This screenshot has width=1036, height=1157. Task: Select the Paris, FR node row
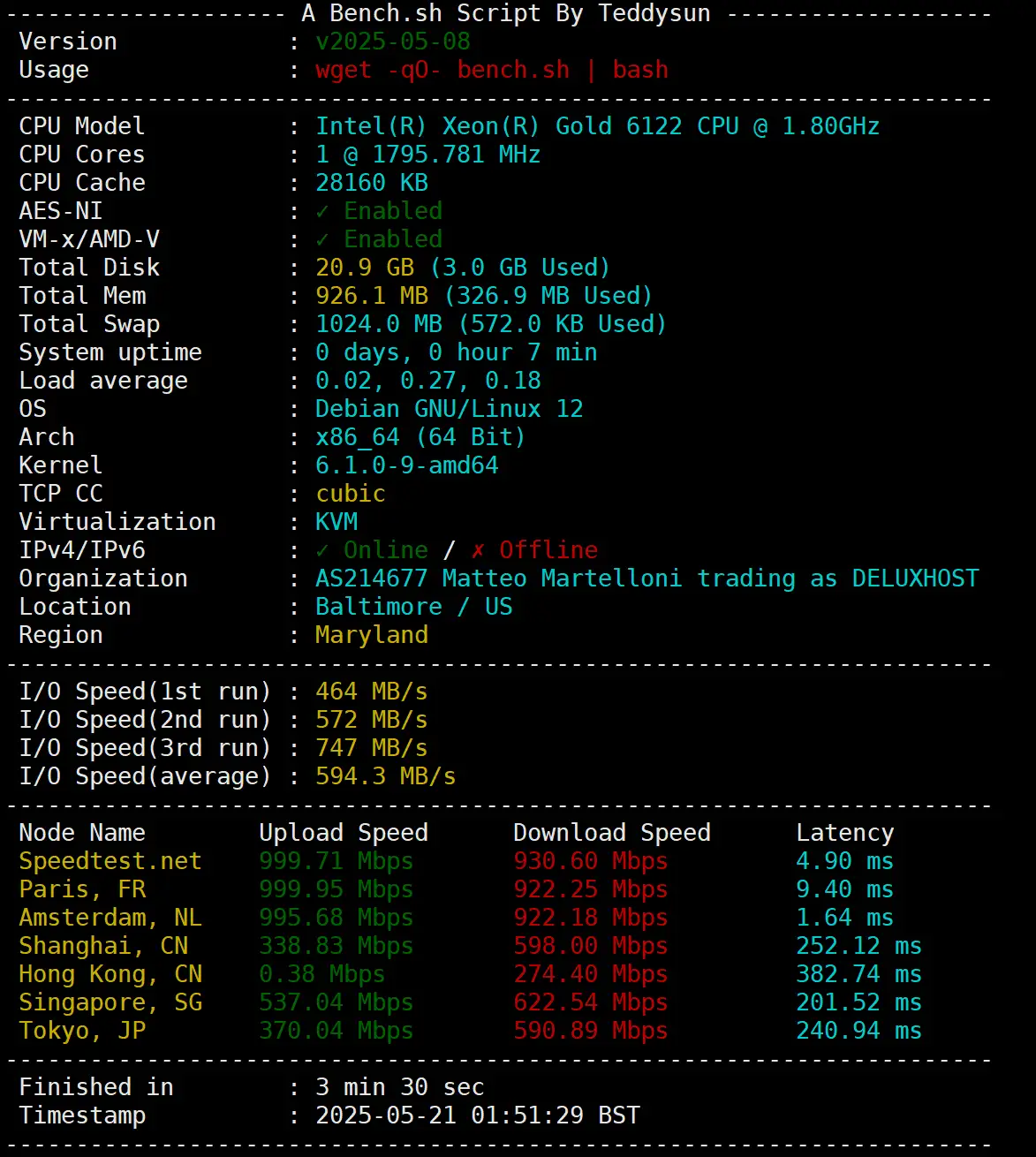82,889
